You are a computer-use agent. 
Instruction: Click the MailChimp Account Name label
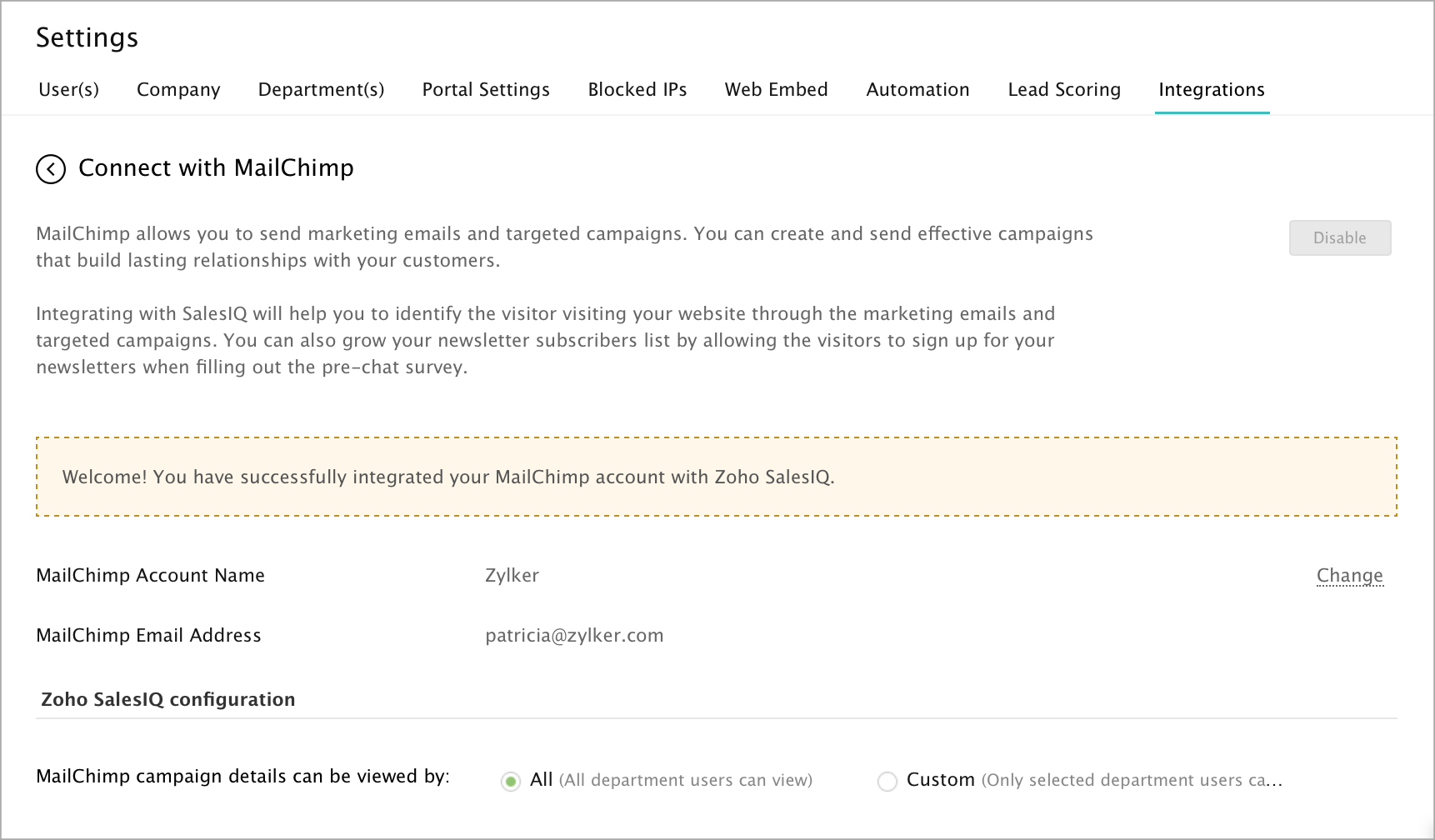coord(151,575)
